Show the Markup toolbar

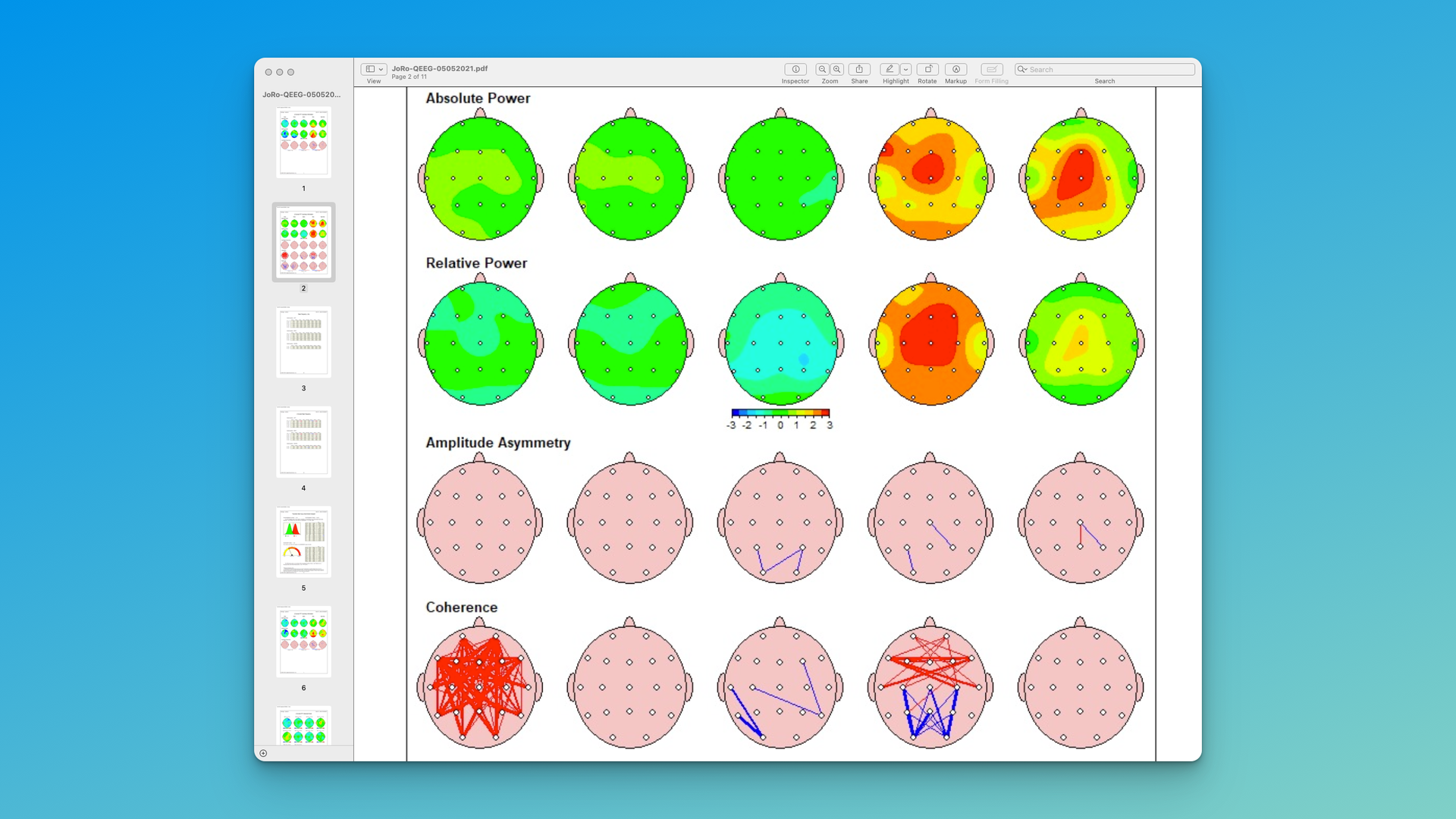click(x=955, y=69)
